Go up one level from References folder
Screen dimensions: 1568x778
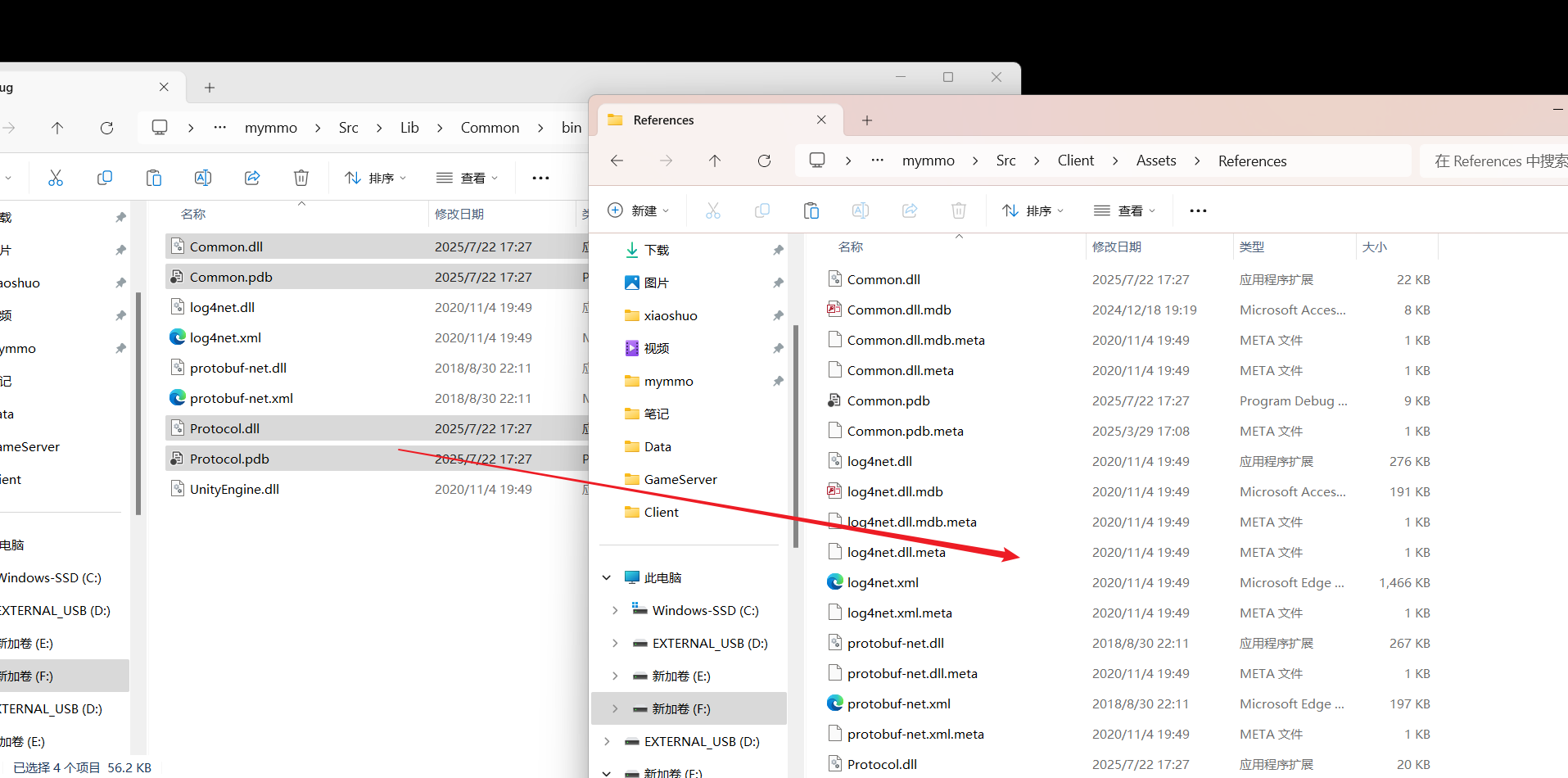click(715, 161)
